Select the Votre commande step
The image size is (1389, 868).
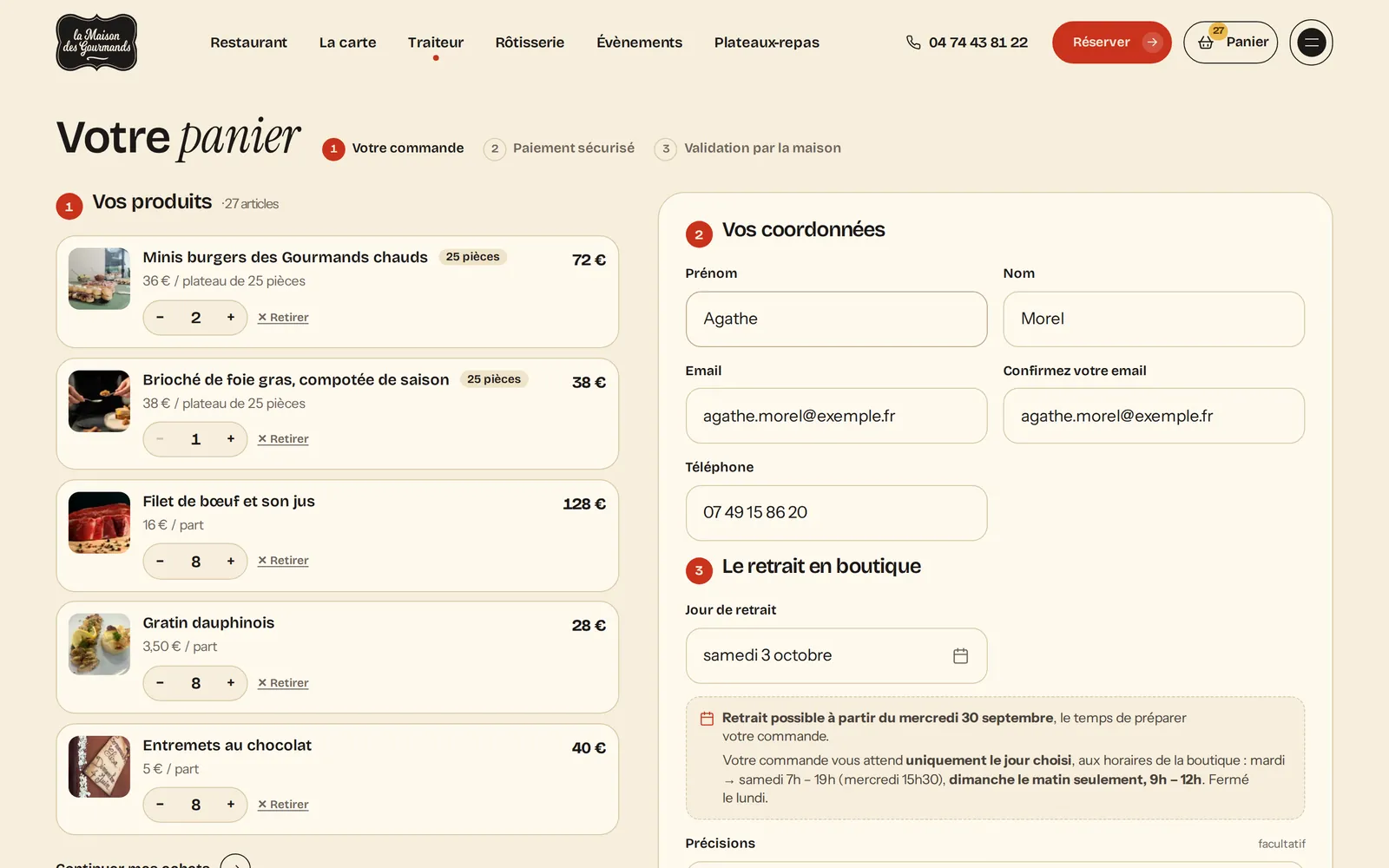click(x=393, y=148)
